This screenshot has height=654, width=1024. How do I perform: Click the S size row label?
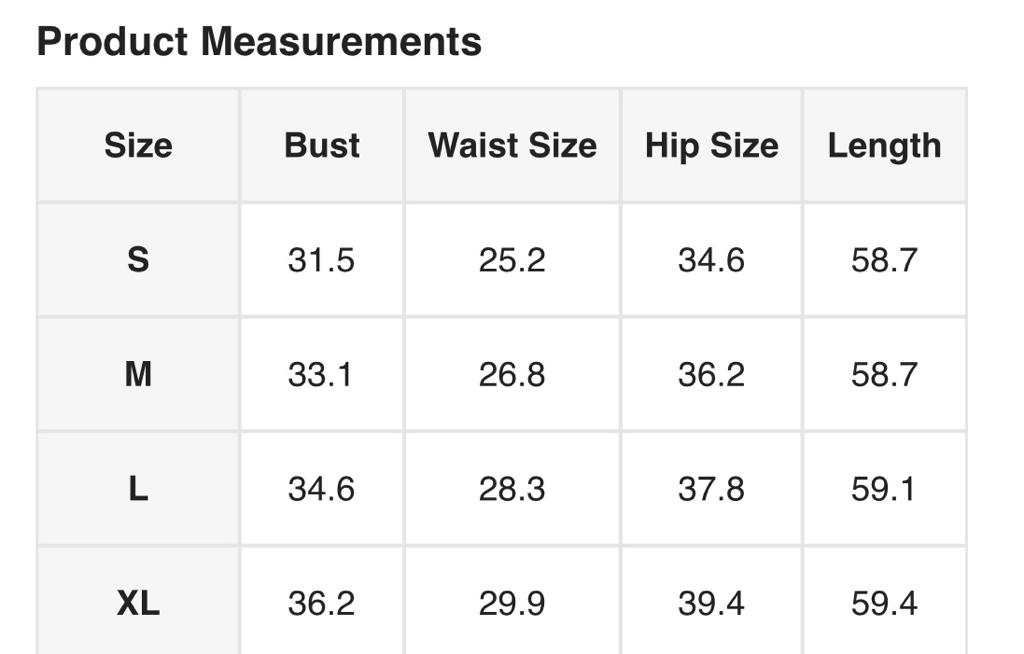138,260
